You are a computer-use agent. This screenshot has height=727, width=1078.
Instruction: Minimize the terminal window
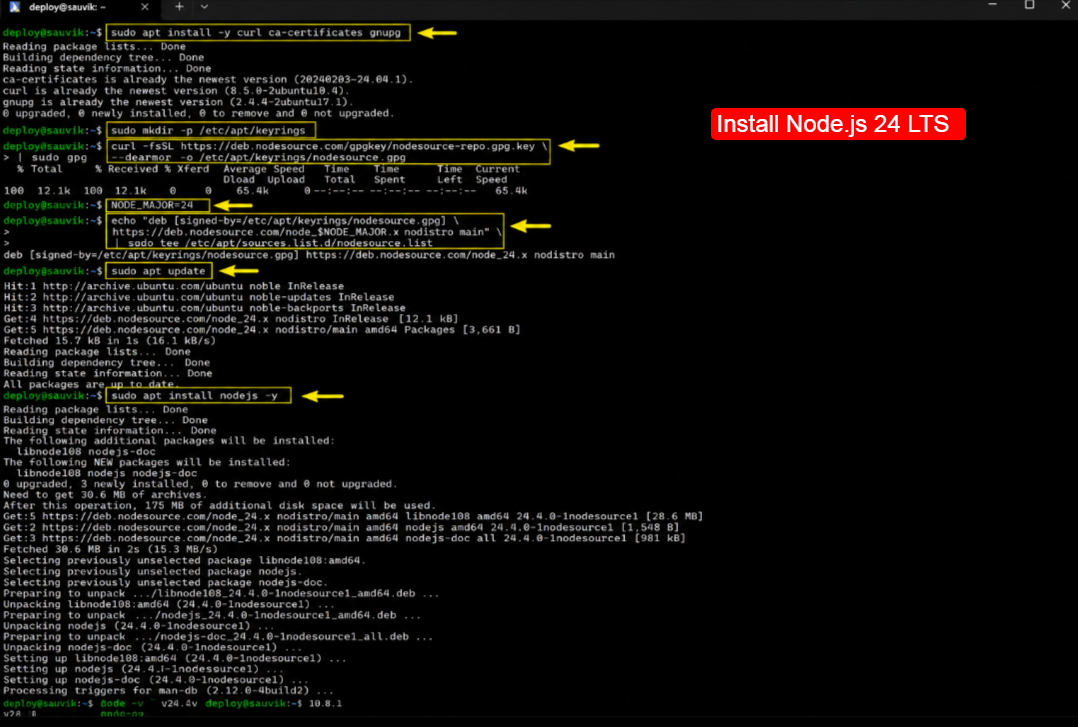coord(992,6)
